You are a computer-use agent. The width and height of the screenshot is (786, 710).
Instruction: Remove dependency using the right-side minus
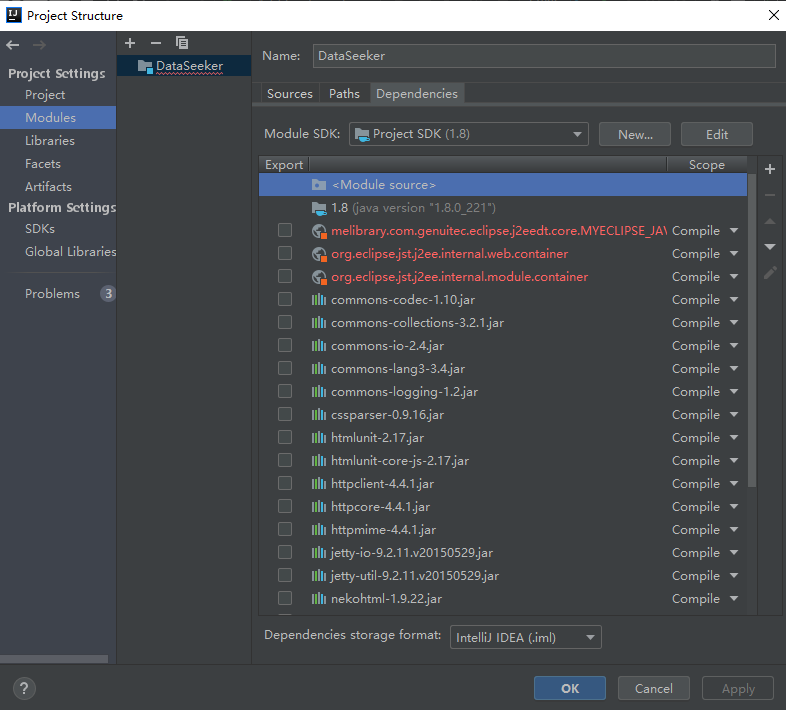[770, 196]
